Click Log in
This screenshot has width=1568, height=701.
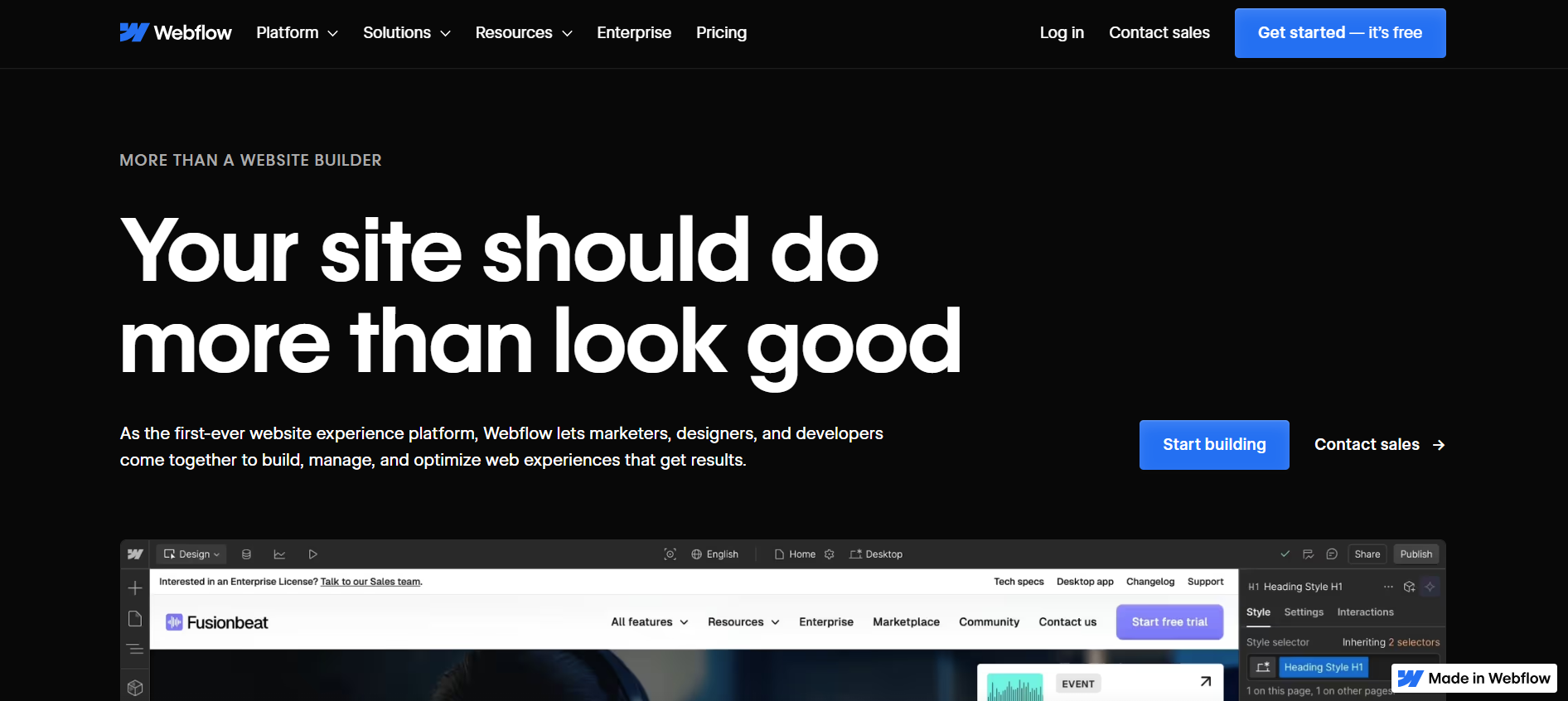[x=1062, y=32]
